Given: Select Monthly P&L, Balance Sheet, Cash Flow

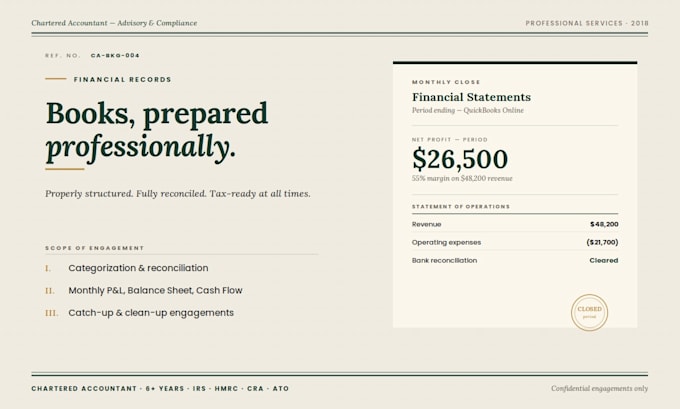Looking at the screenshot, I should (x=155, y=291).
